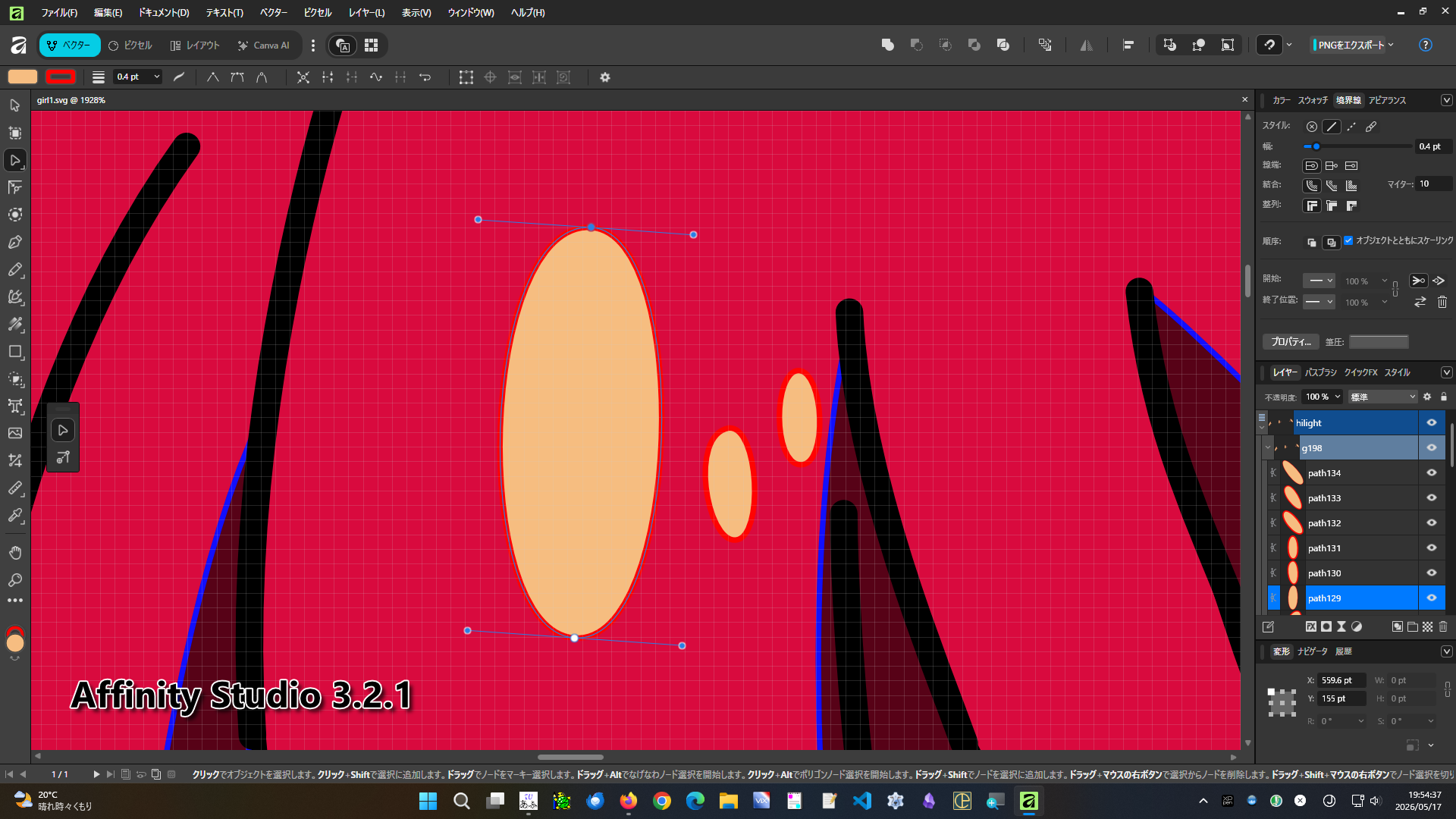Delete arrowheads with the trash icon in the stroke panel

1442,302
